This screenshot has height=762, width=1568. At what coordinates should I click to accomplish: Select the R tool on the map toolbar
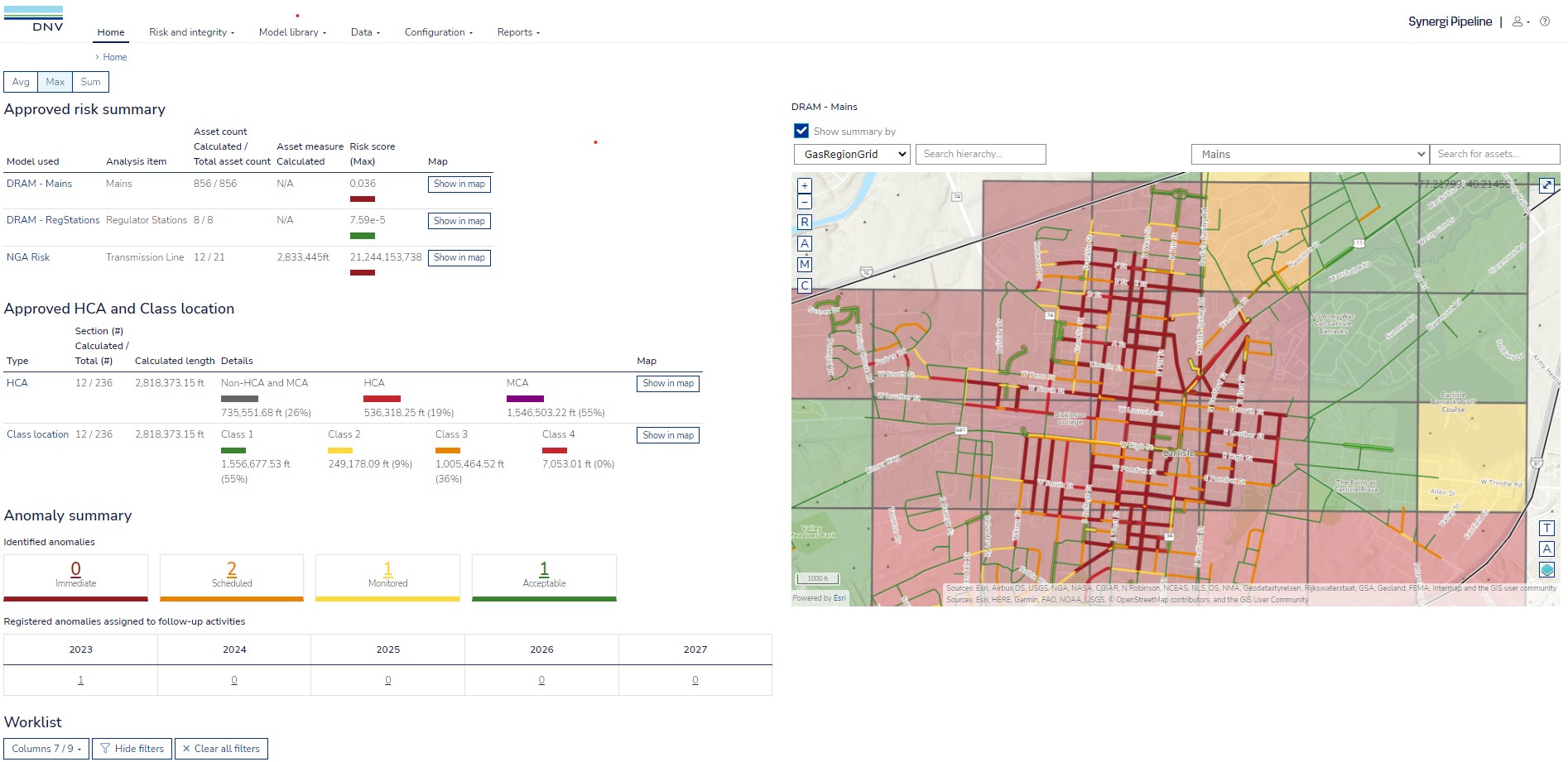coord(804,223)
